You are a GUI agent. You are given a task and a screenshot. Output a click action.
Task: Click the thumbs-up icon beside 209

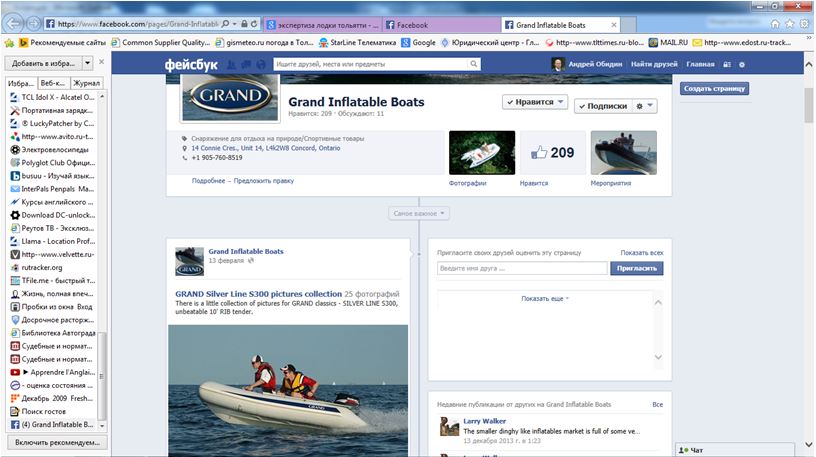coord(540,153)
